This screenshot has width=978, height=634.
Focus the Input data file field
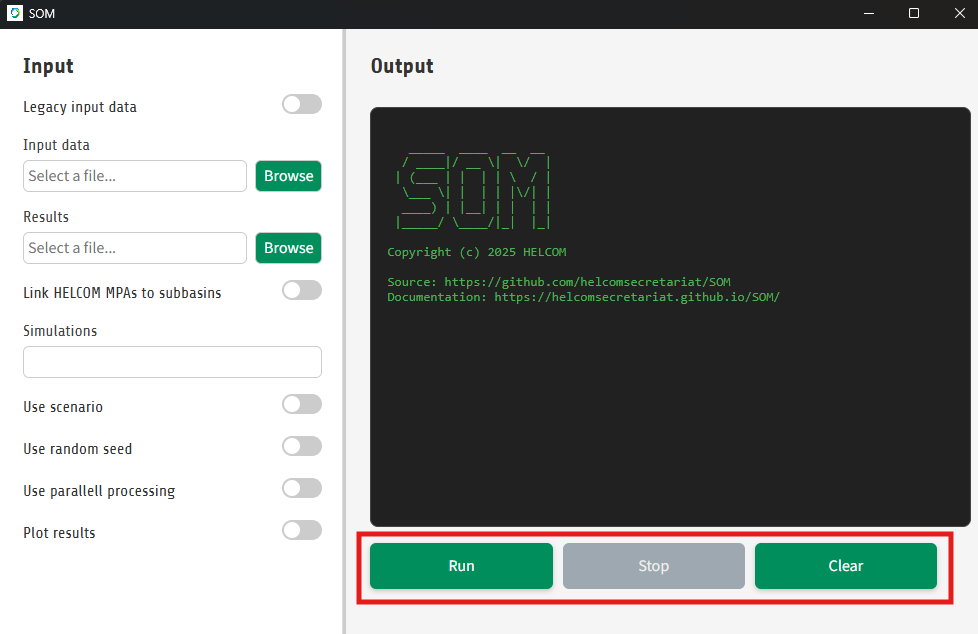click(x=135, y=176)
